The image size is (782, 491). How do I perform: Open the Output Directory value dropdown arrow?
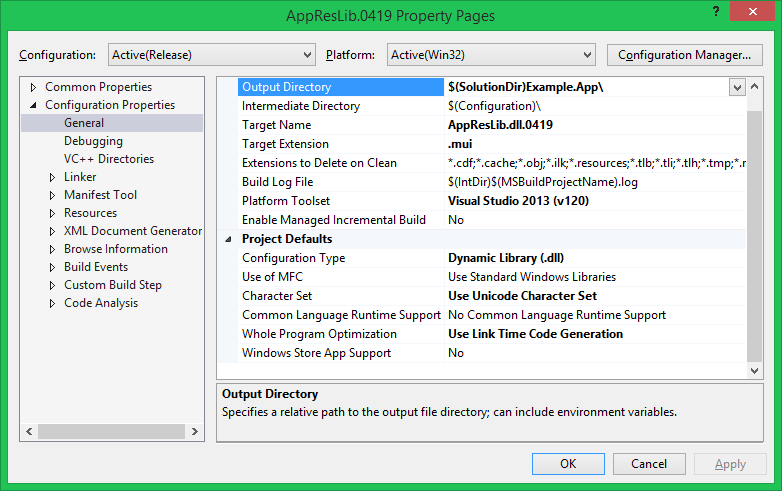click(x=737, y=87)
